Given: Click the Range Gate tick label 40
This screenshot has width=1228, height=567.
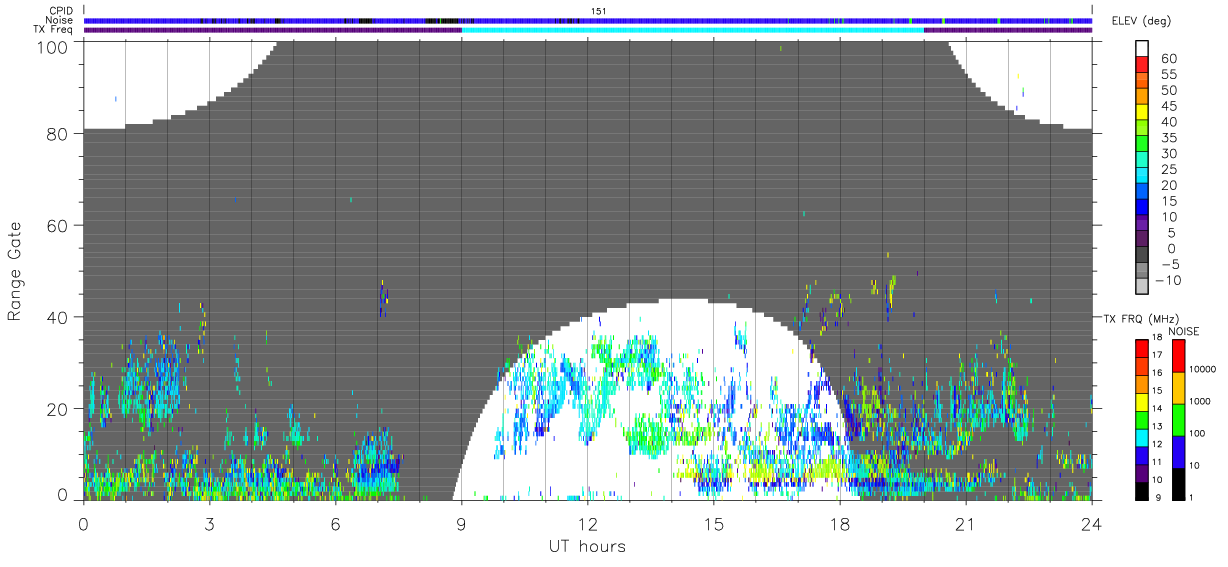Looking at the screenshot, I should 59,317.
